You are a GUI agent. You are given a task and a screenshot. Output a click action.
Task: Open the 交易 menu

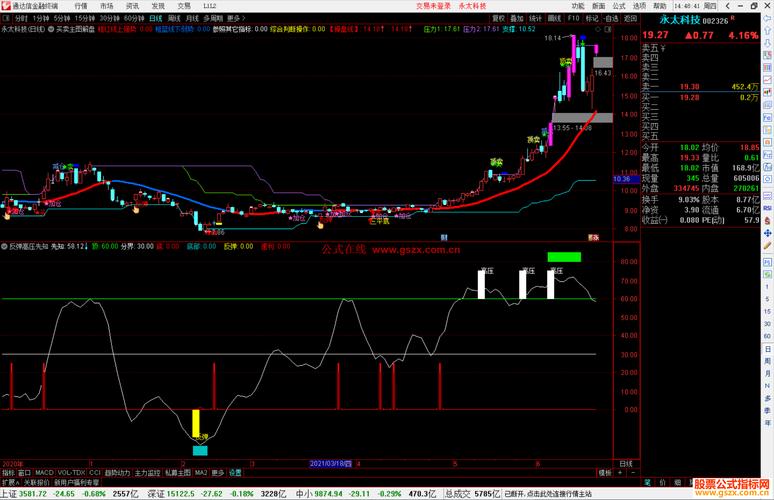click(184, 5)
